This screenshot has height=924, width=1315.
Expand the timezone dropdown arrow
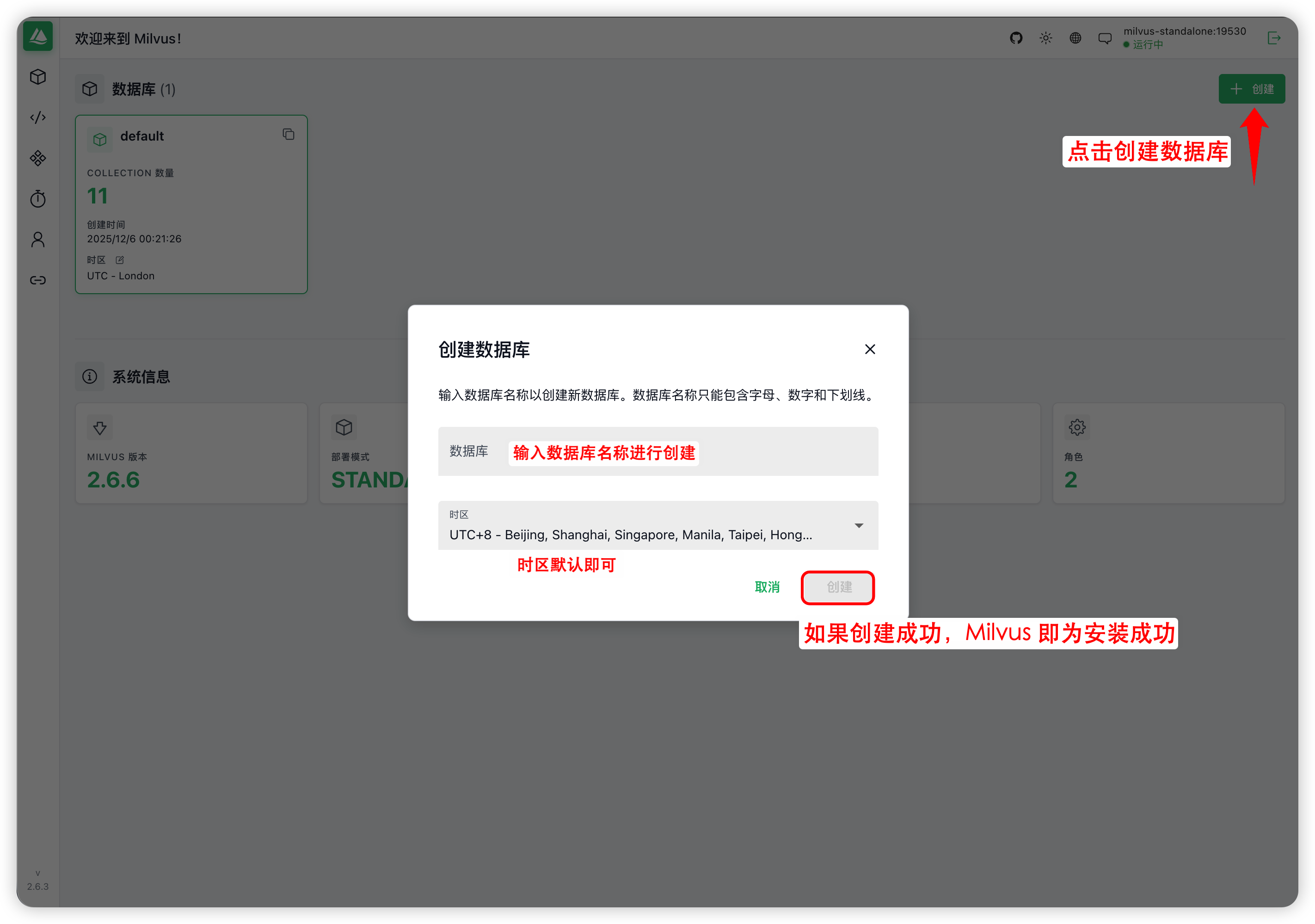click(859, 526)
